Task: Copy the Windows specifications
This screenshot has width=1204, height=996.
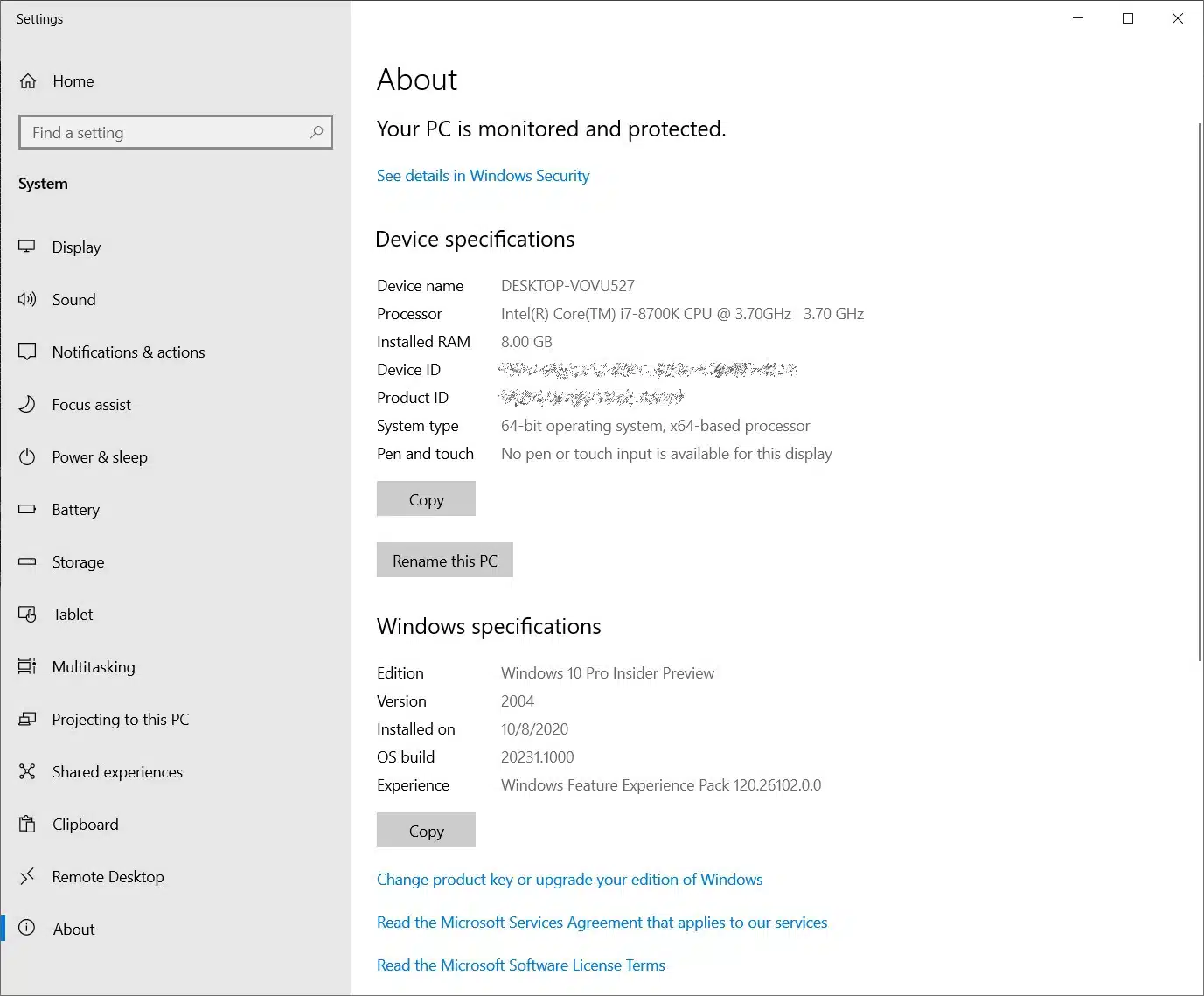Action: click(x=426, y=831)
